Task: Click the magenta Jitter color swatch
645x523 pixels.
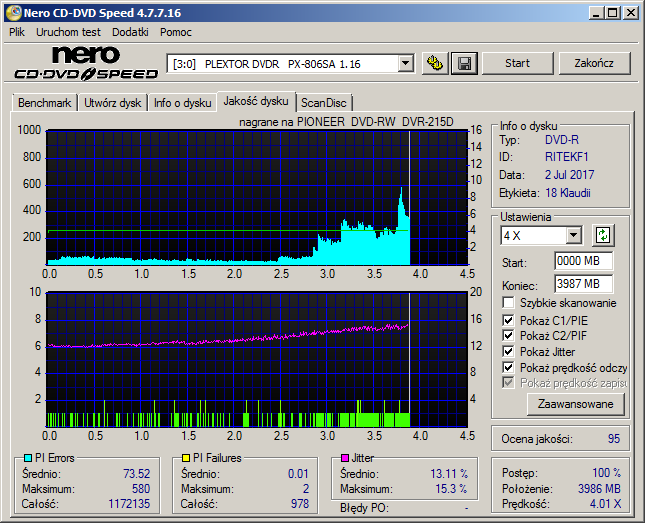Action: [x=345, y=458]
